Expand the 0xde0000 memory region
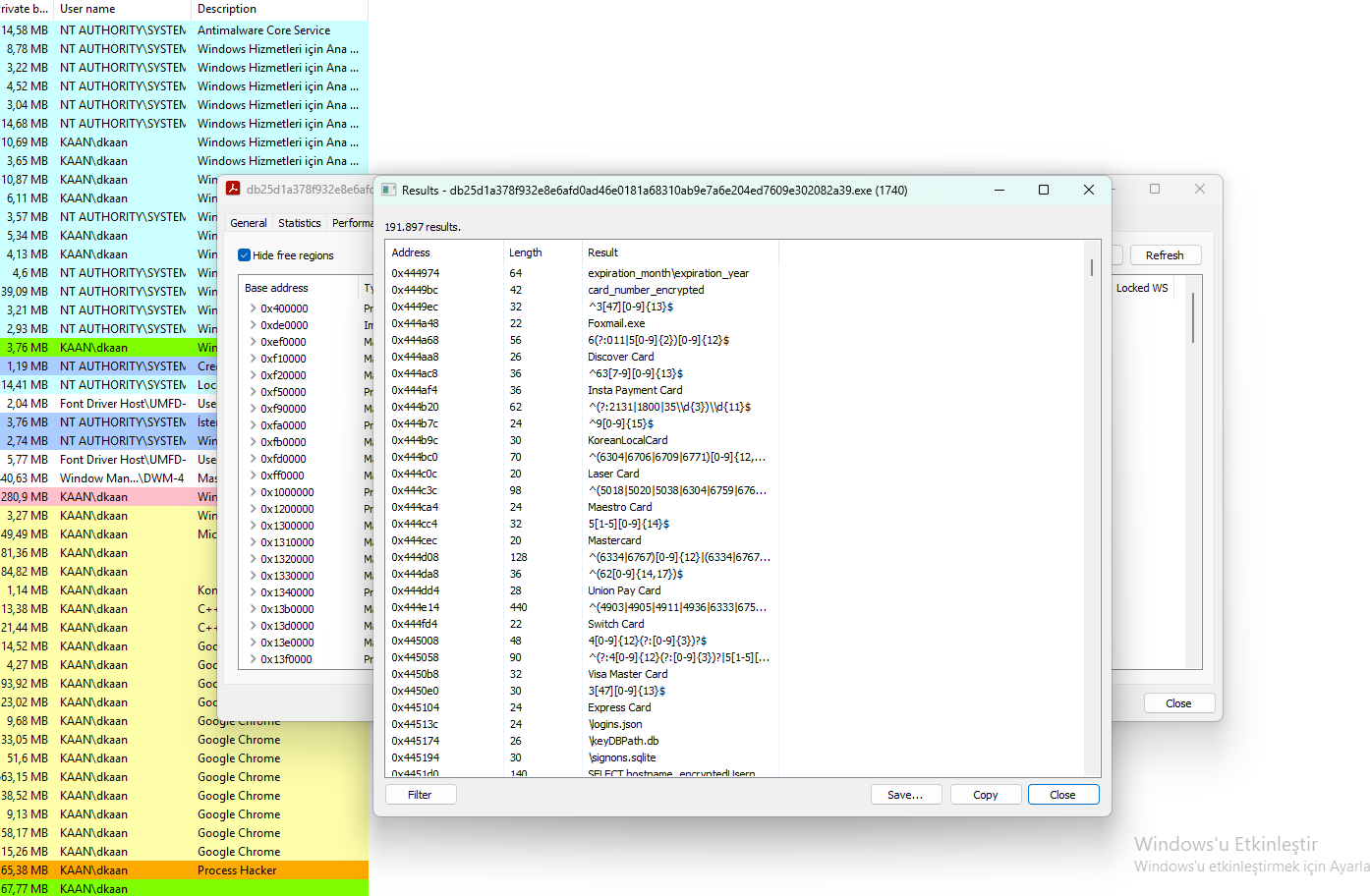The width and height of the screenshot is (1370, 896). (x=253, y=325)
